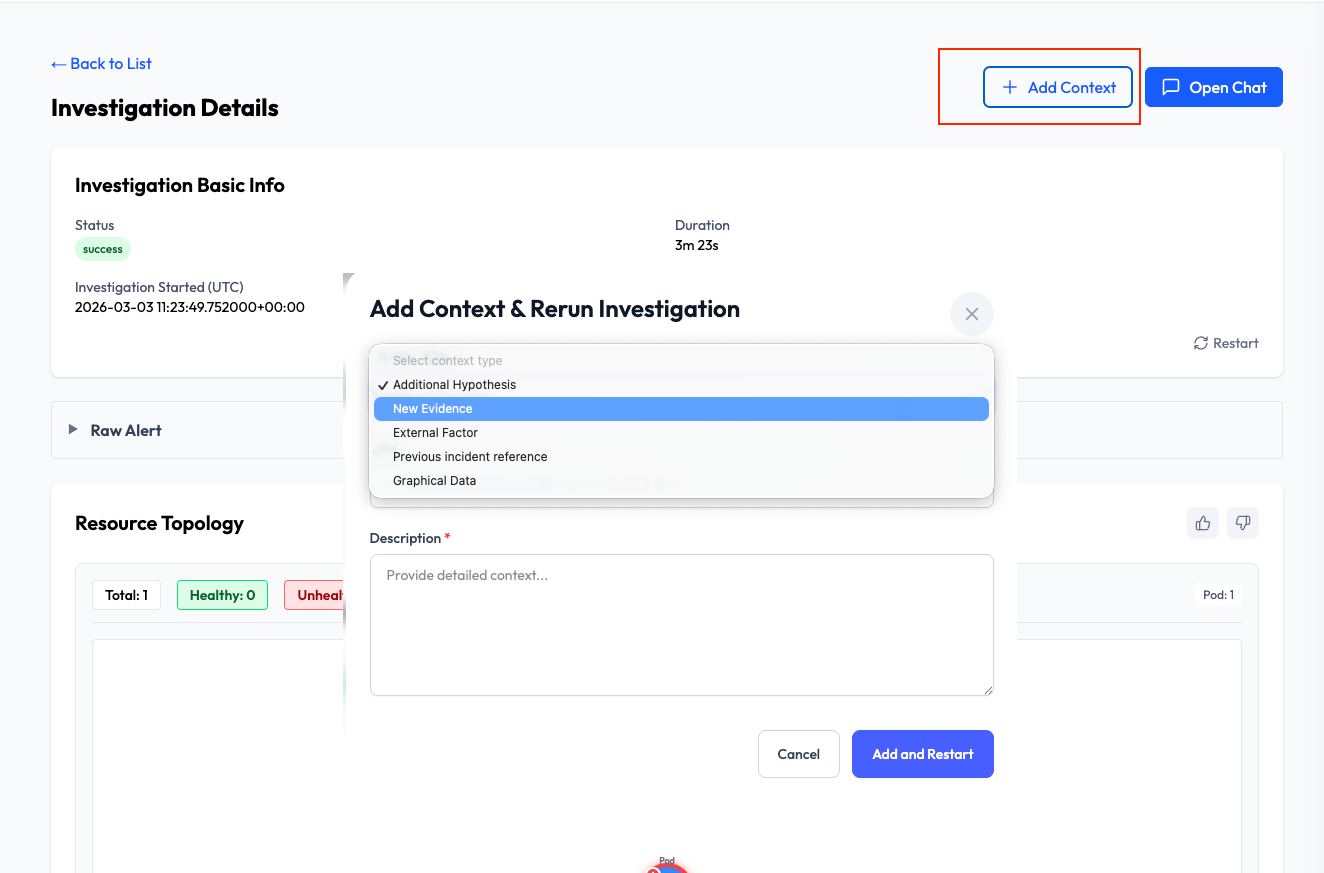Click the thumbs up feedback icon

coord(1203,523)
